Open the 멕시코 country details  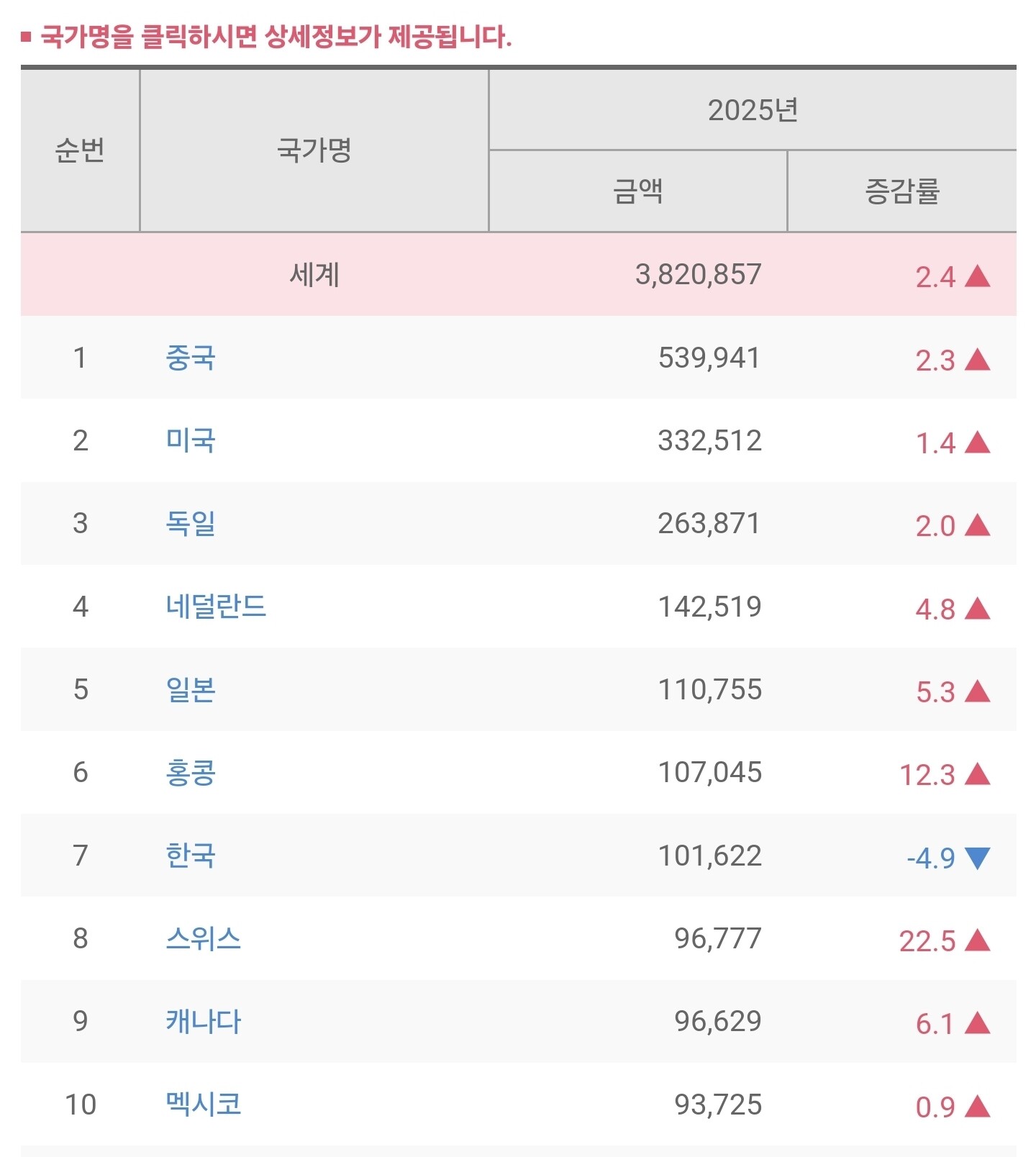pos(204,1104)
